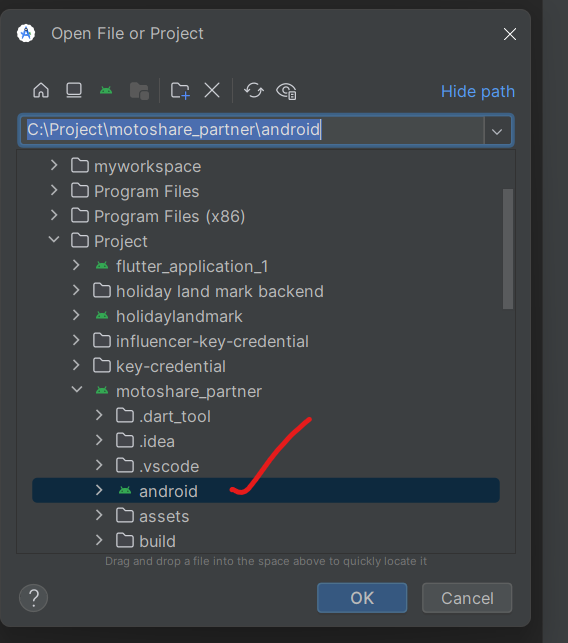The width and height of the screenshot is (568, 643).
Task: Click the Cancel button
Action: pyautogui.click(x=467, y=598)
